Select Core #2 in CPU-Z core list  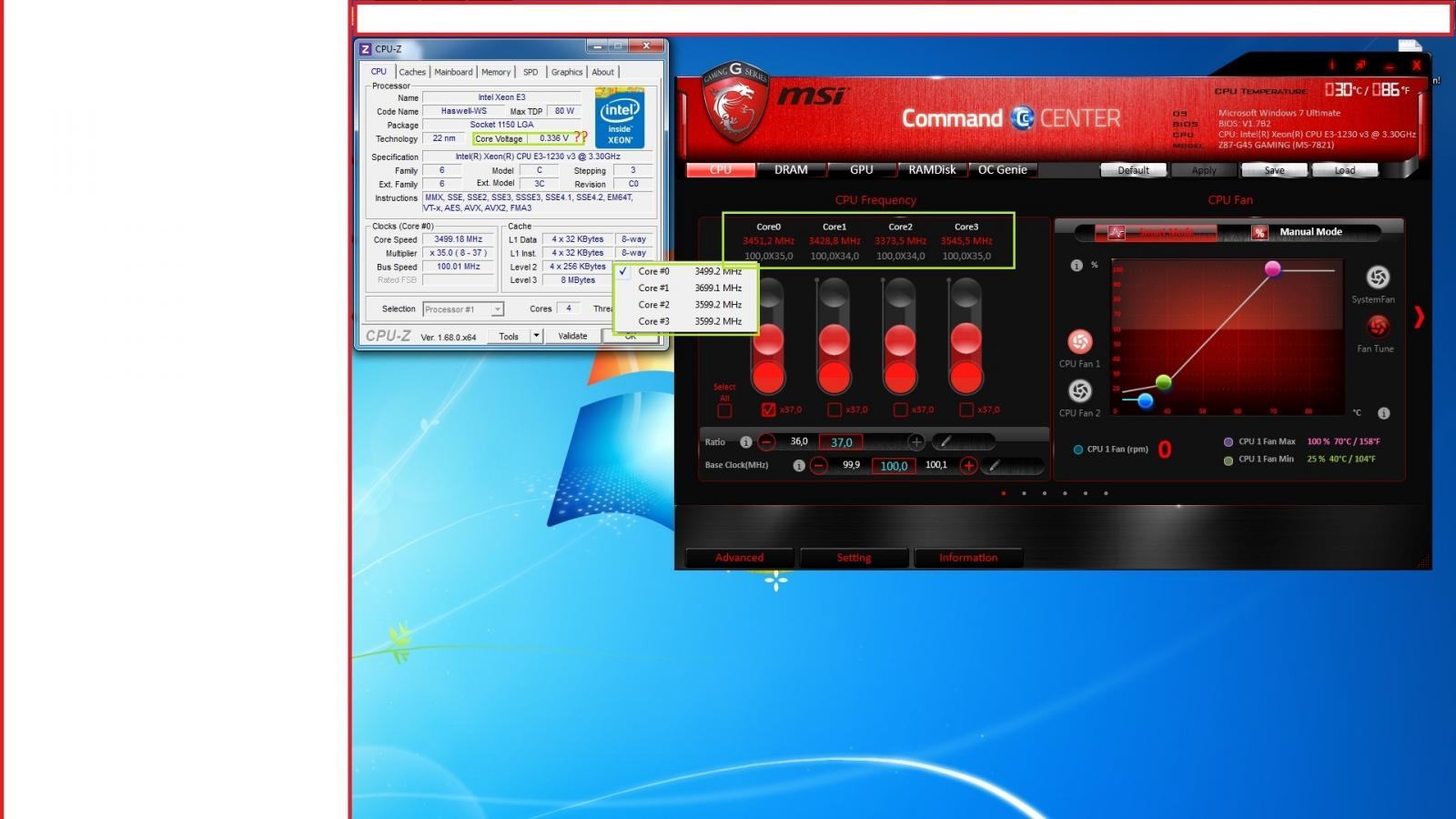coord(688,305)
